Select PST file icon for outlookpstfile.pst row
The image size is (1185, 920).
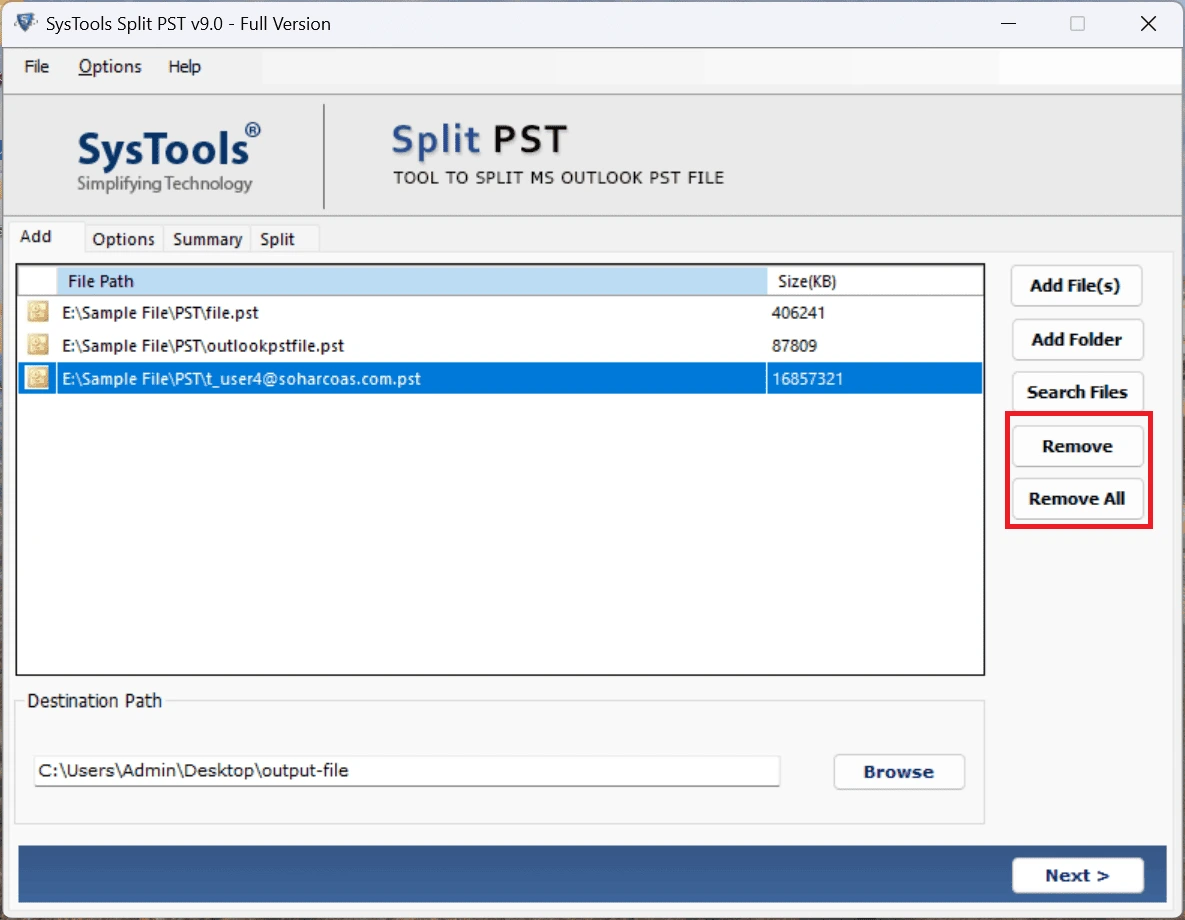(x=37, y=345)
